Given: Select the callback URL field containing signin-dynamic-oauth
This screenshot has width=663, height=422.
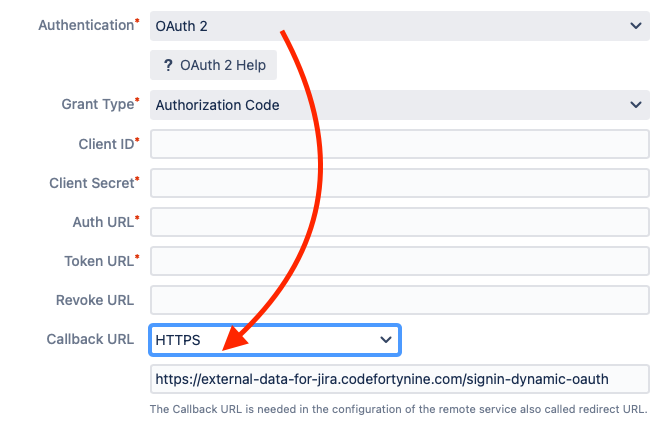Looking at the screenshot, I should tap(399, 379).
